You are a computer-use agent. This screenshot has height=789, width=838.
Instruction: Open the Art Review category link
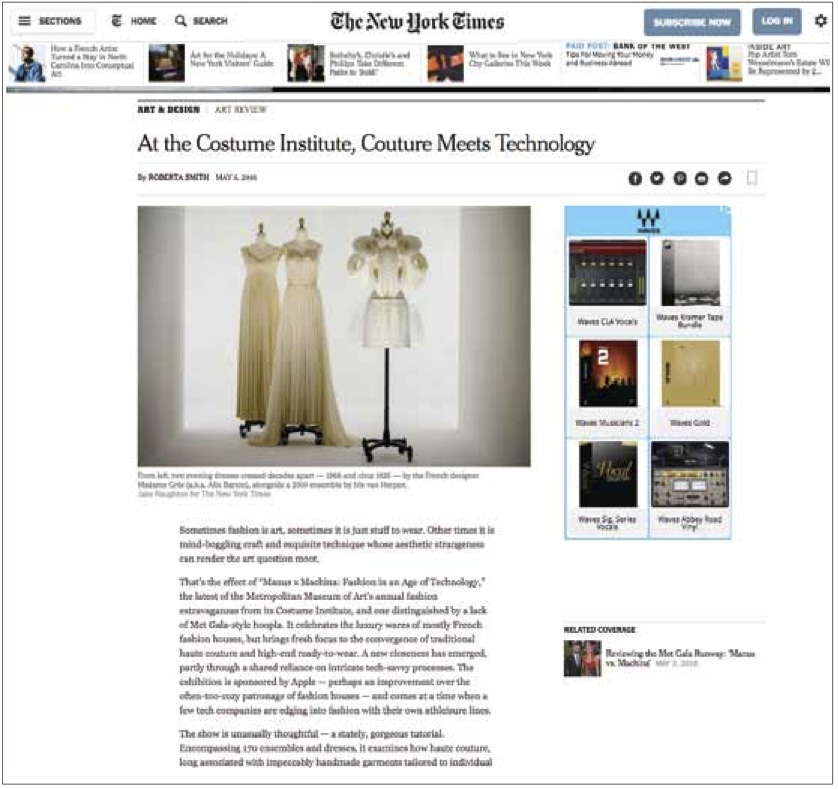[x=240, y=110]
